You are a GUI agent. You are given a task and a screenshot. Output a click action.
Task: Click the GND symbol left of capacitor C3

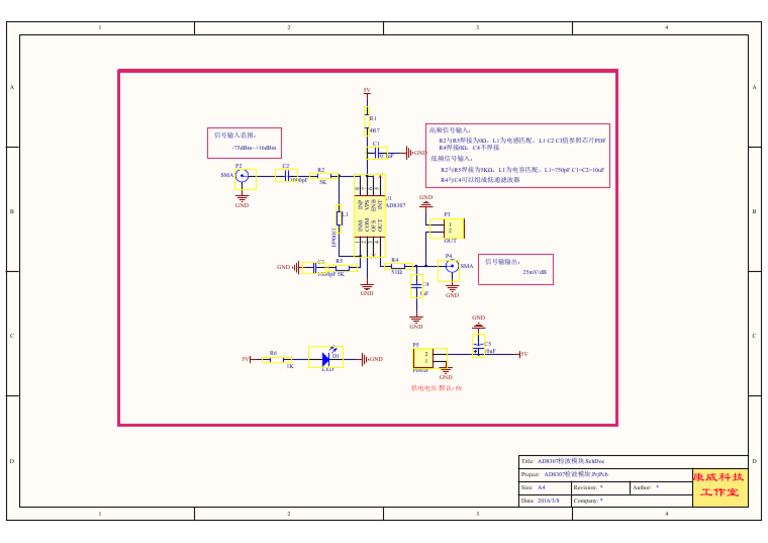[x=288, y=267]
